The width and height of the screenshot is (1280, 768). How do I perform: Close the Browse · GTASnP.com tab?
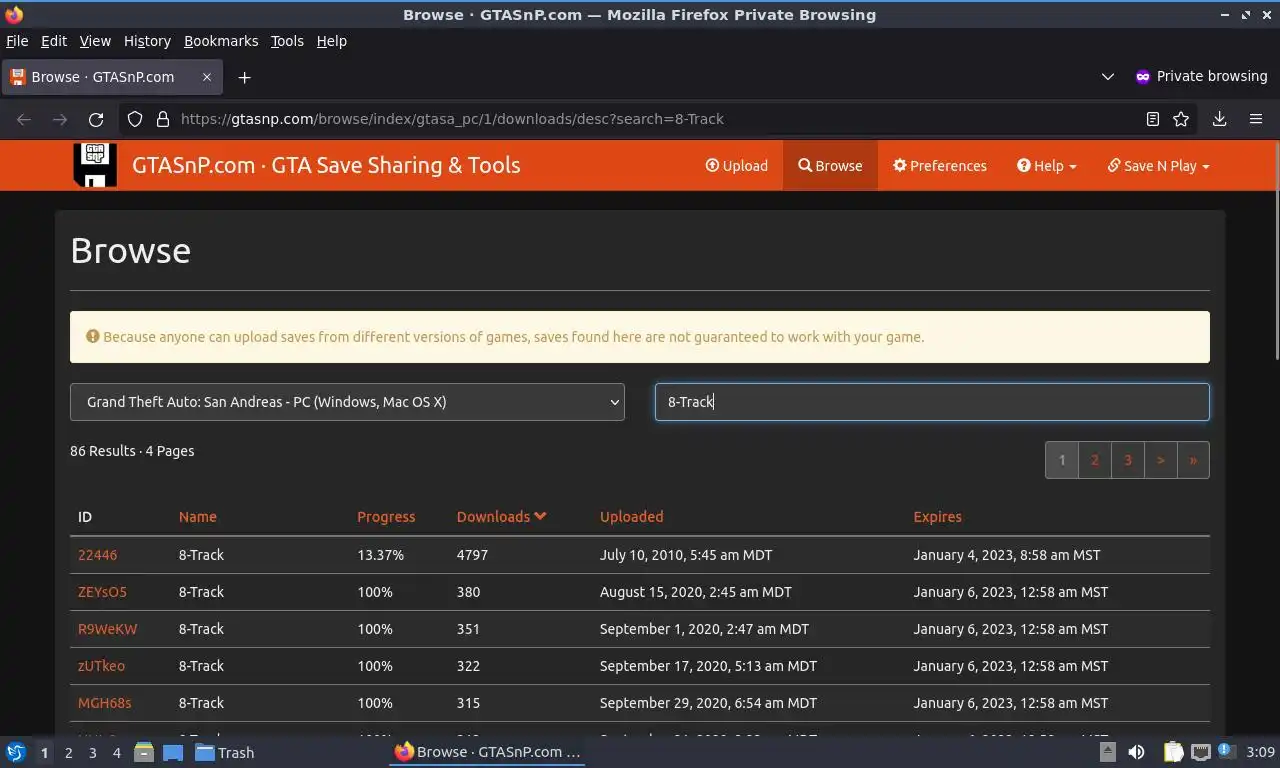coord(207,77)
